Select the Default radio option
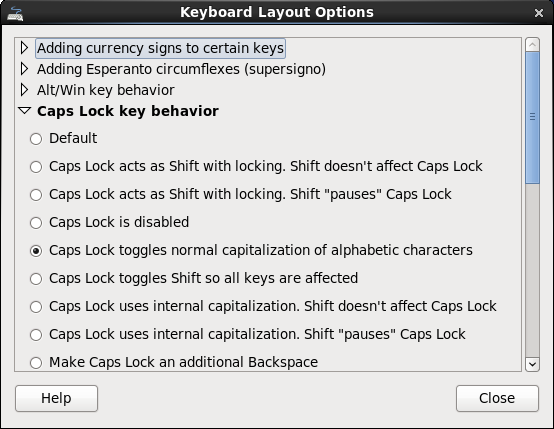The height and width of the screenshot is (429, 554). pyautogui.click(x=36, y=139)
